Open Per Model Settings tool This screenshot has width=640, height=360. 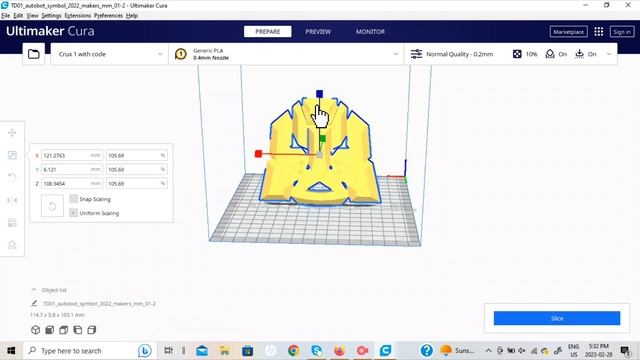(x=12, y=222)
